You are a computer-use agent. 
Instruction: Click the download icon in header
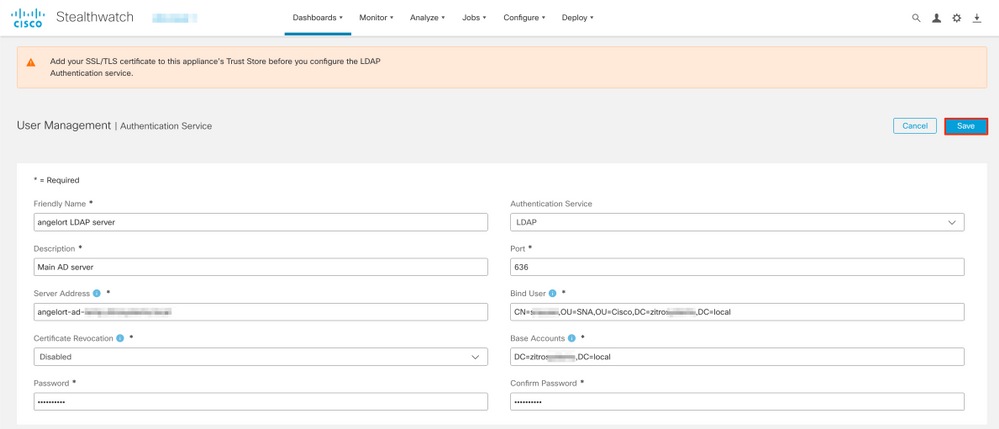tap(977, 18)
